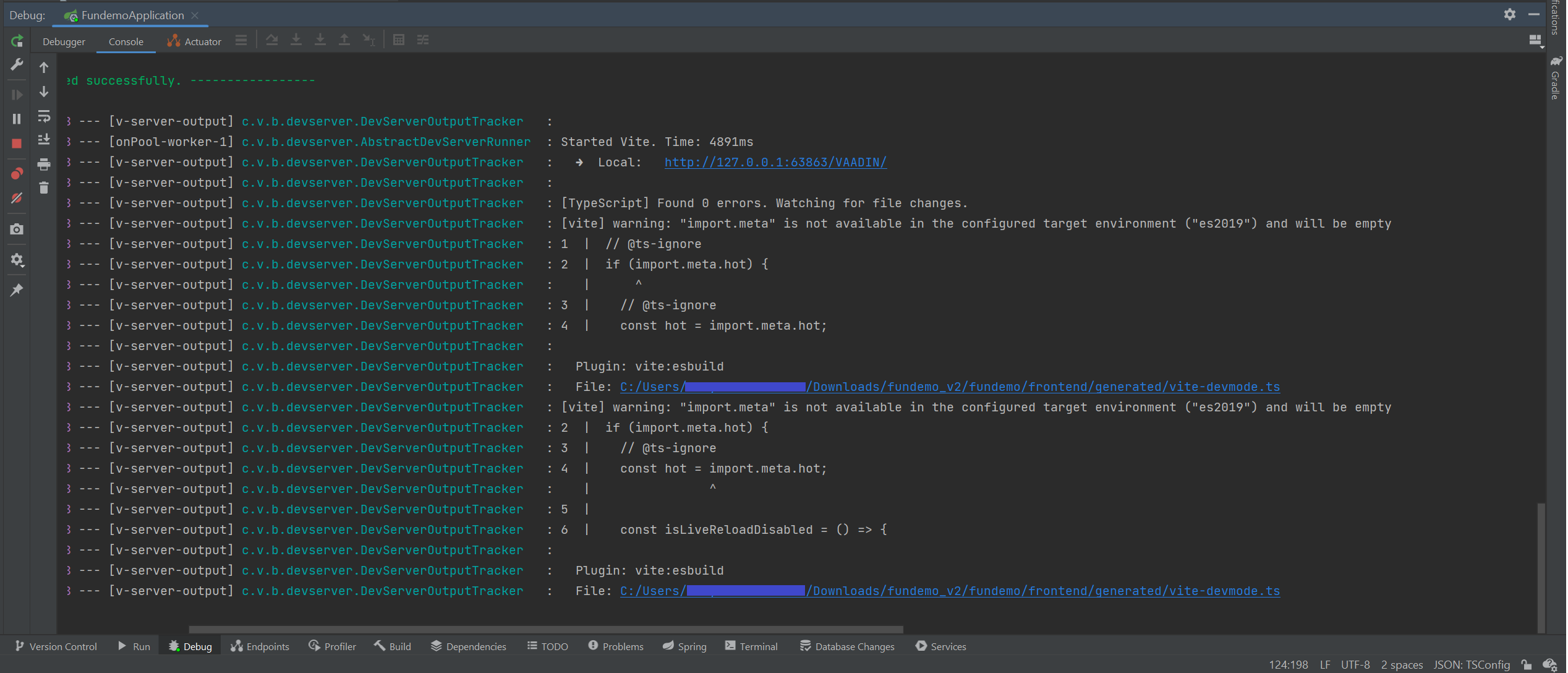Stop the debug session
Viewport: 1568px width, 673px height.
(x=17, y=144)
